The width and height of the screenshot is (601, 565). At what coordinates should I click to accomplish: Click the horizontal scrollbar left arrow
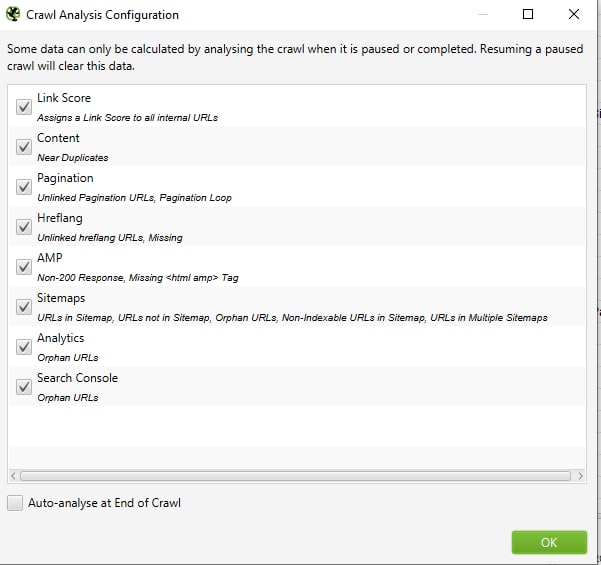(13, 476)
